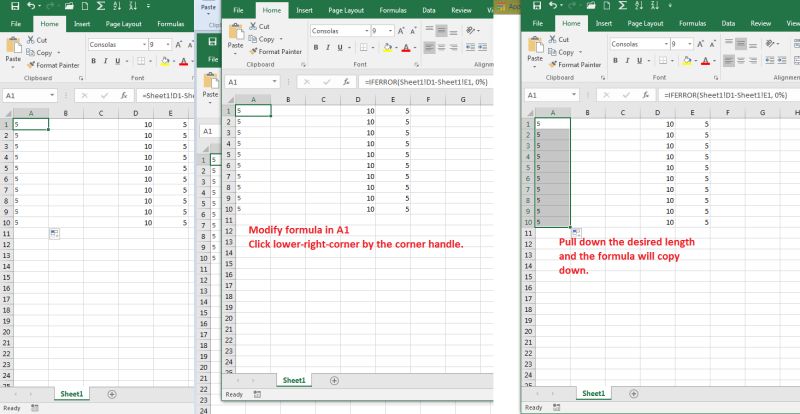Viewport: 800px width, 414px height.
Task: Open Review tab in the right window
Action: (761, 23)
